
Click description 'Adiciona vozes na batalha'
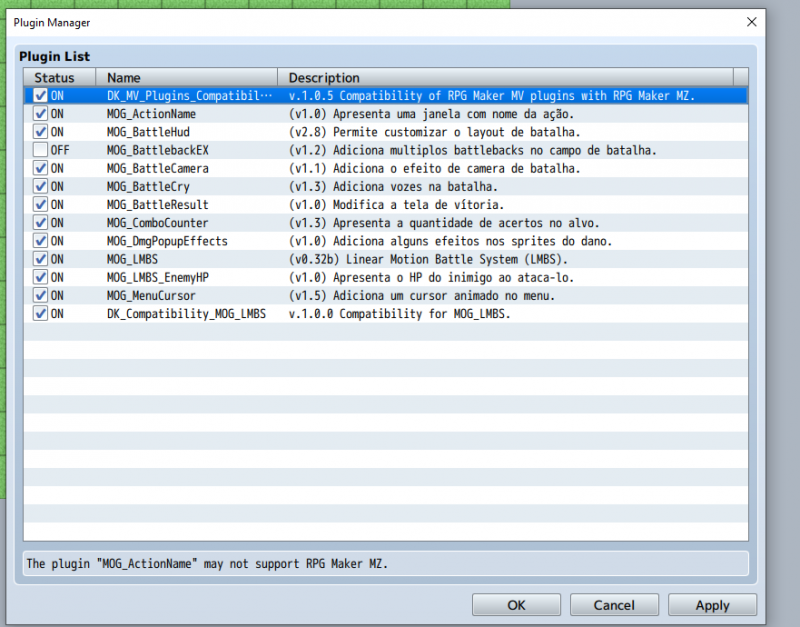click(415, 187)
